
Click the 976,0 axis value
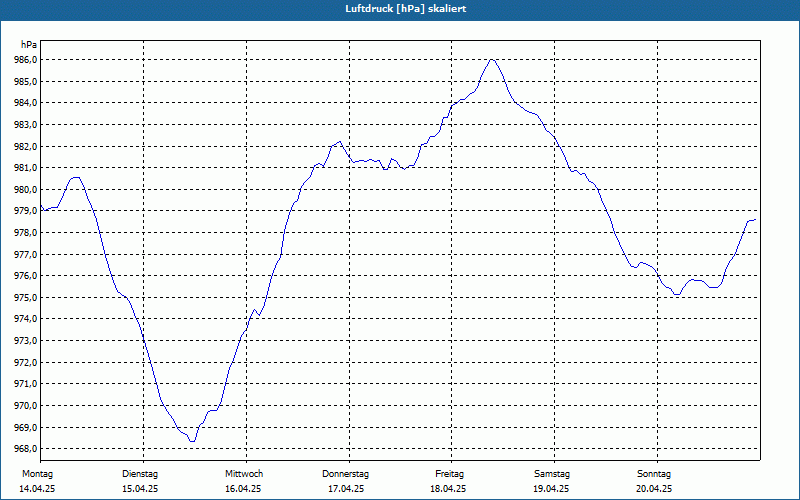pyautogui.click(x=25, y=276)
